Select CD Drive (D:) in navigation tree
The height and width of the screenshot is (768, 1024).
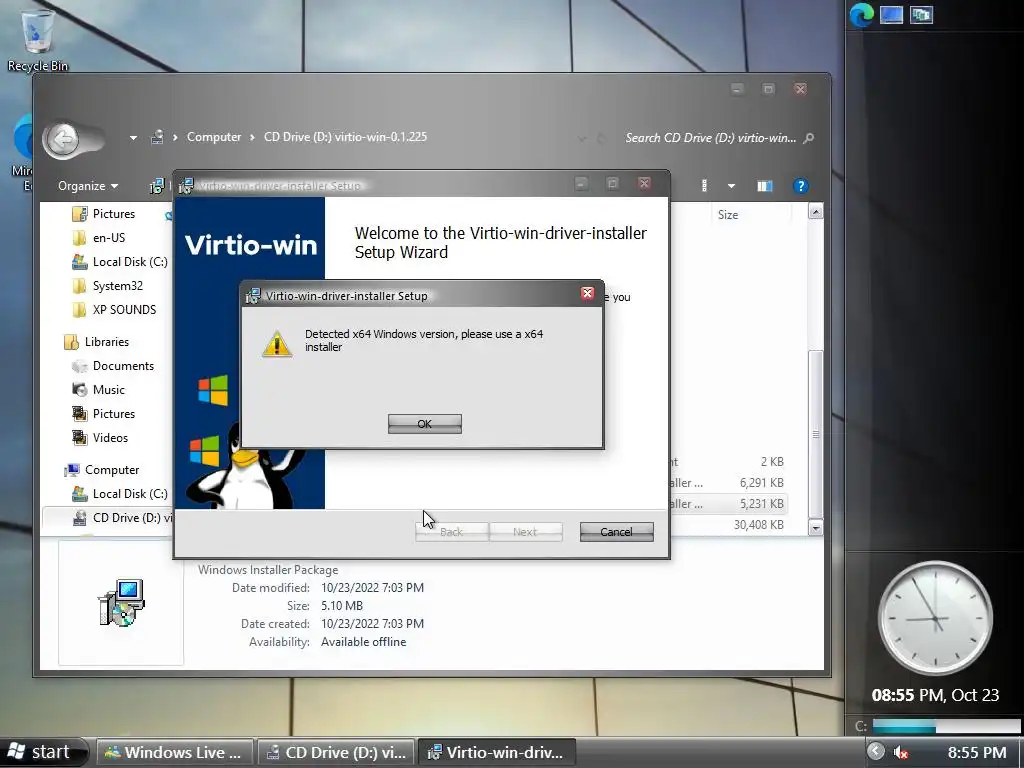click(x=108, y=518)
